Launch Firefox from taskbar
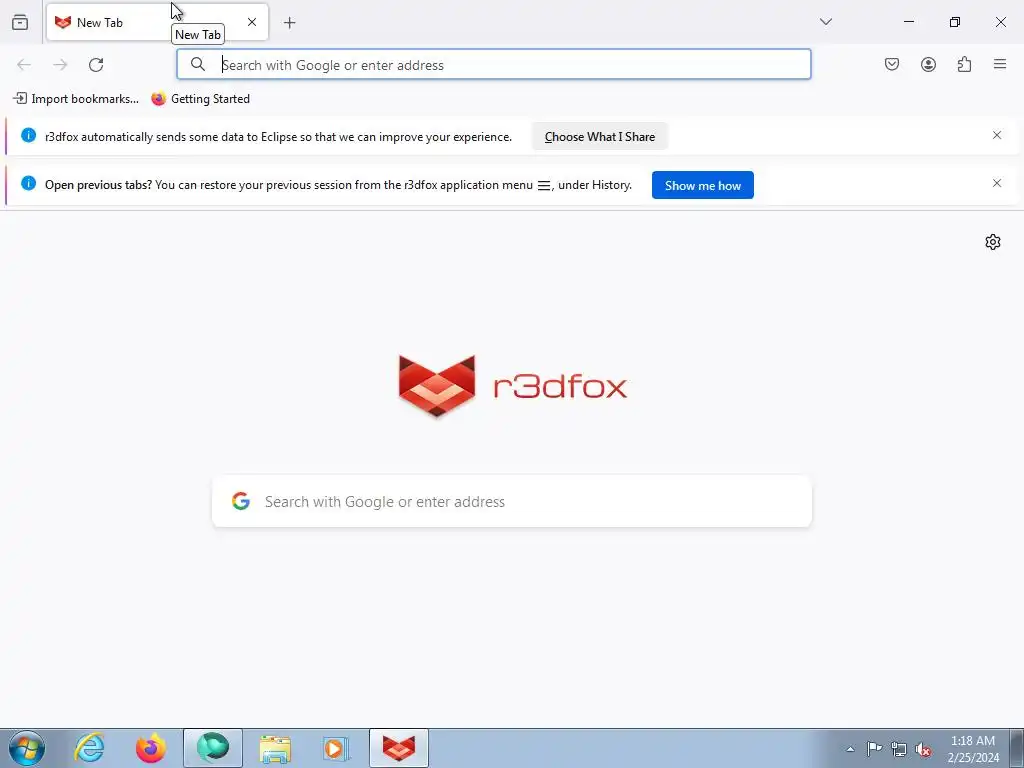Image resolution: width=1024 pixels, height=768 pixels. tap(151, 748)
